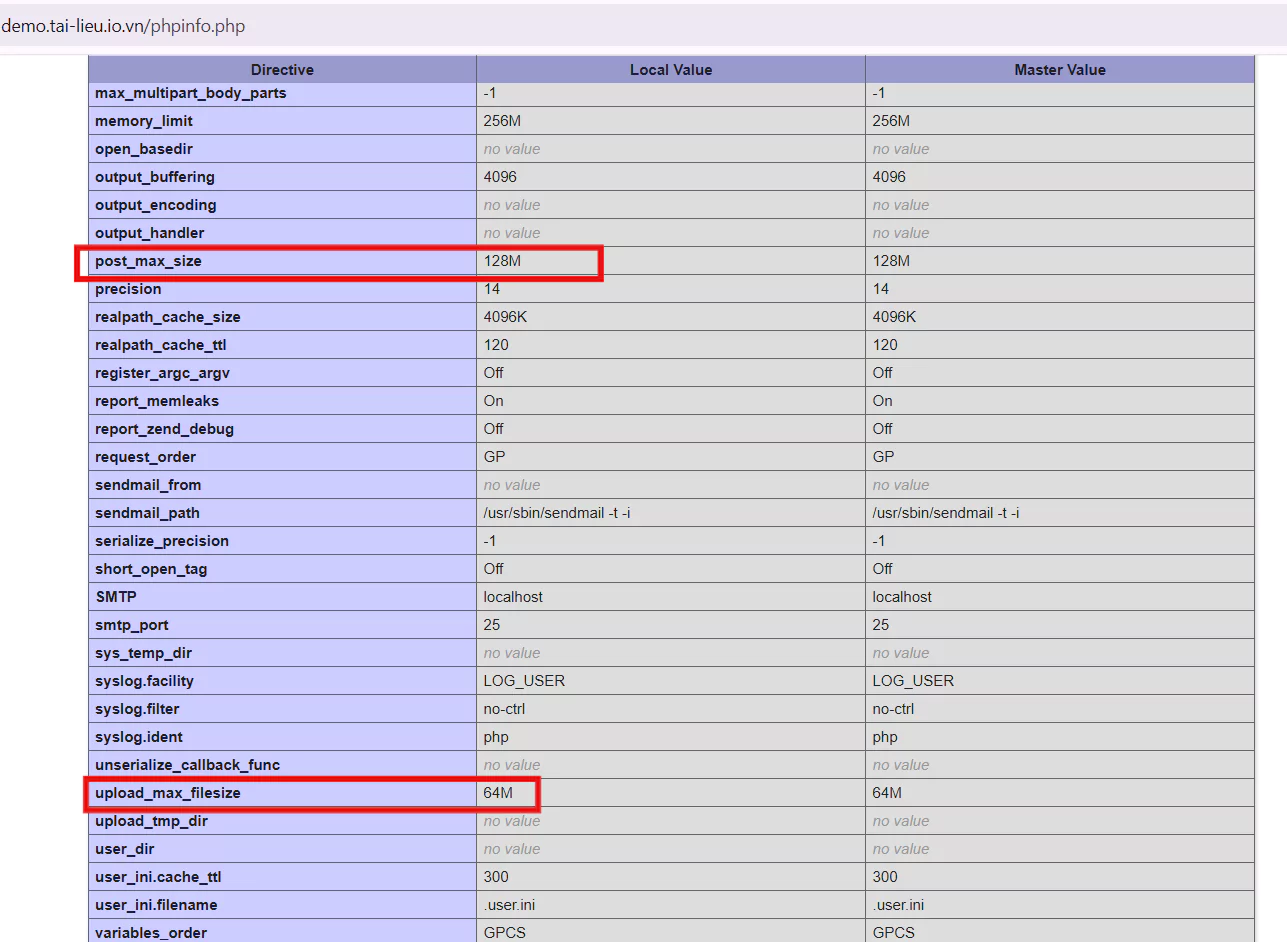Viewport: 1287px width, 942px height.
Task: Click the Local Value column header
Action: (670, 69)
